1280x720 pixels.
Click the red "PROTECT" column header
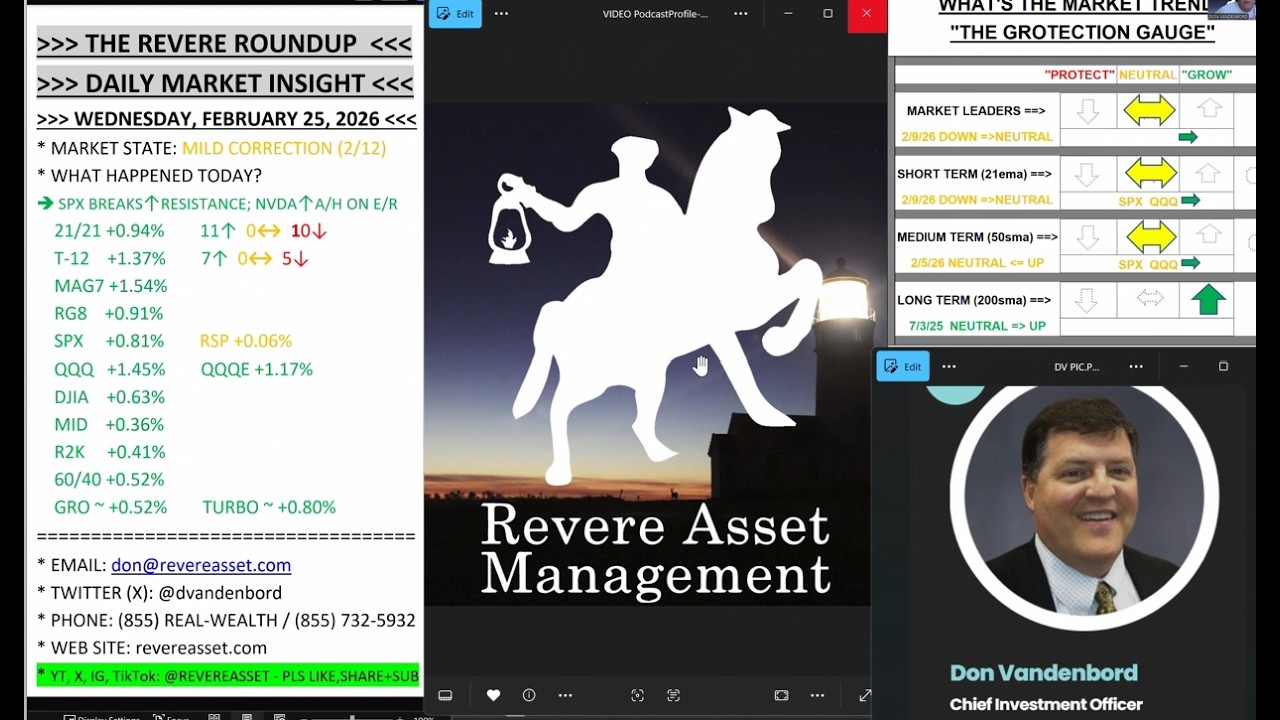pyautogui.click(x=1079, y=75)
